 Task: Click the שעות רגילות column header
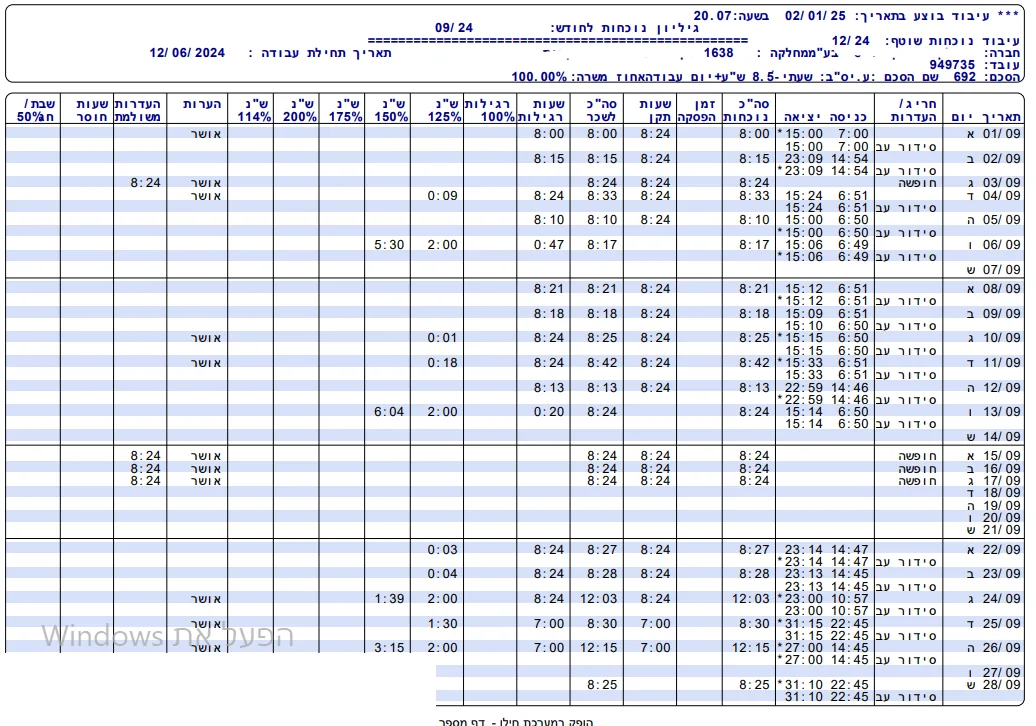pyautogui.click(x=541, y=110)
